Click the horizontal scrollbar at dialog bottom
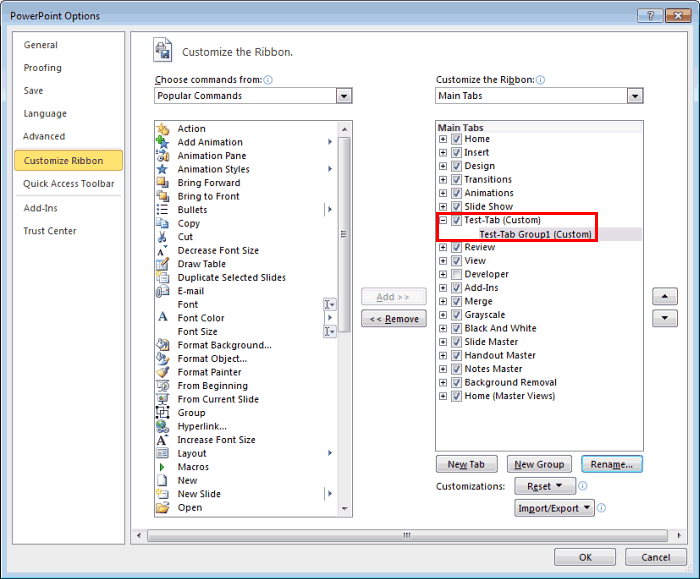This screenshot has height=579, width=700. point(407,535)
